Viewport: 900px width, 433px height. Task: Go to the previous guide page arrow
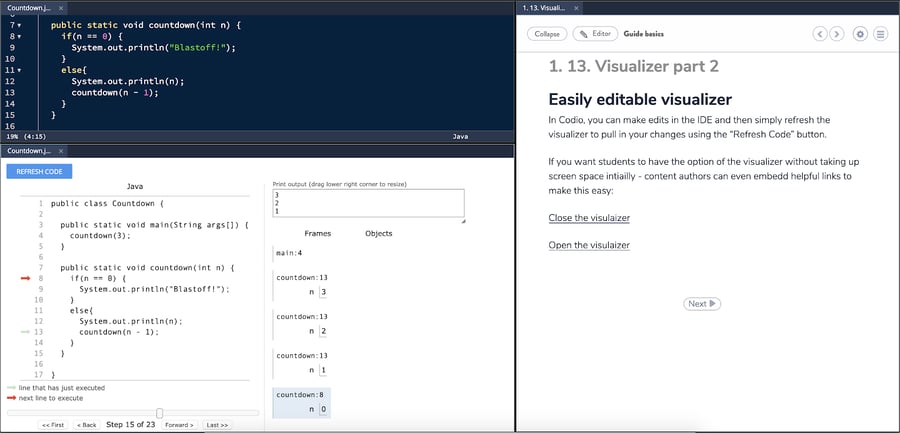[x=820, y=34]
